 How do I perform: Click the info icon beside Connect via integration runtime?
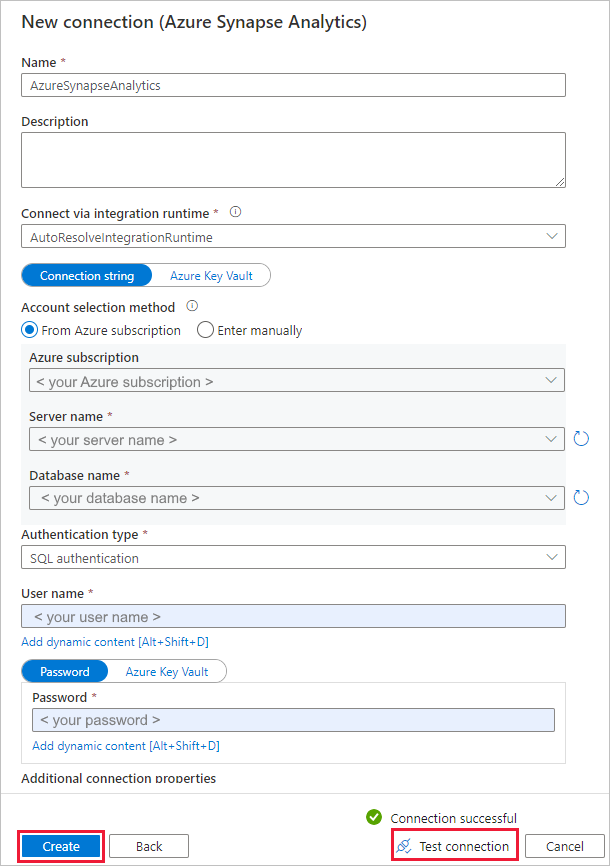tap(236, 212)
